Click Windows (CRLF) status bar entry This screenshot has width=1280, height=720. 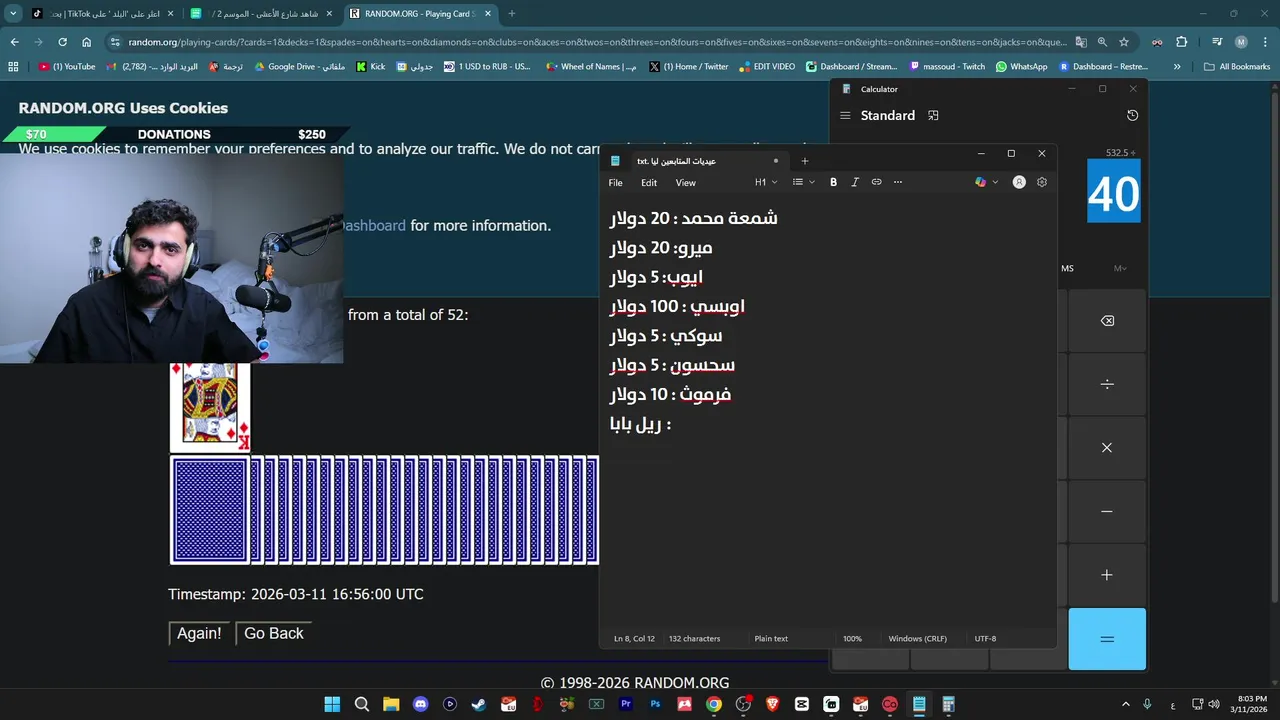pyautogui.click(x=917, y=638)
